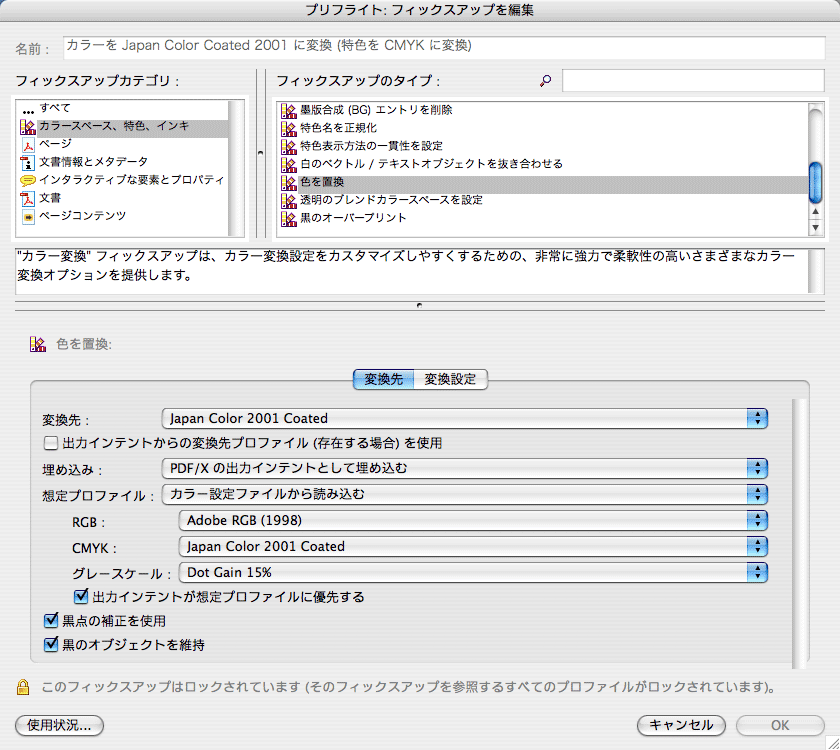Uncheck 黒のオブジェクトを維持 checkbox
The height and width of the screenshot is (750, 840).
[52, 645]
